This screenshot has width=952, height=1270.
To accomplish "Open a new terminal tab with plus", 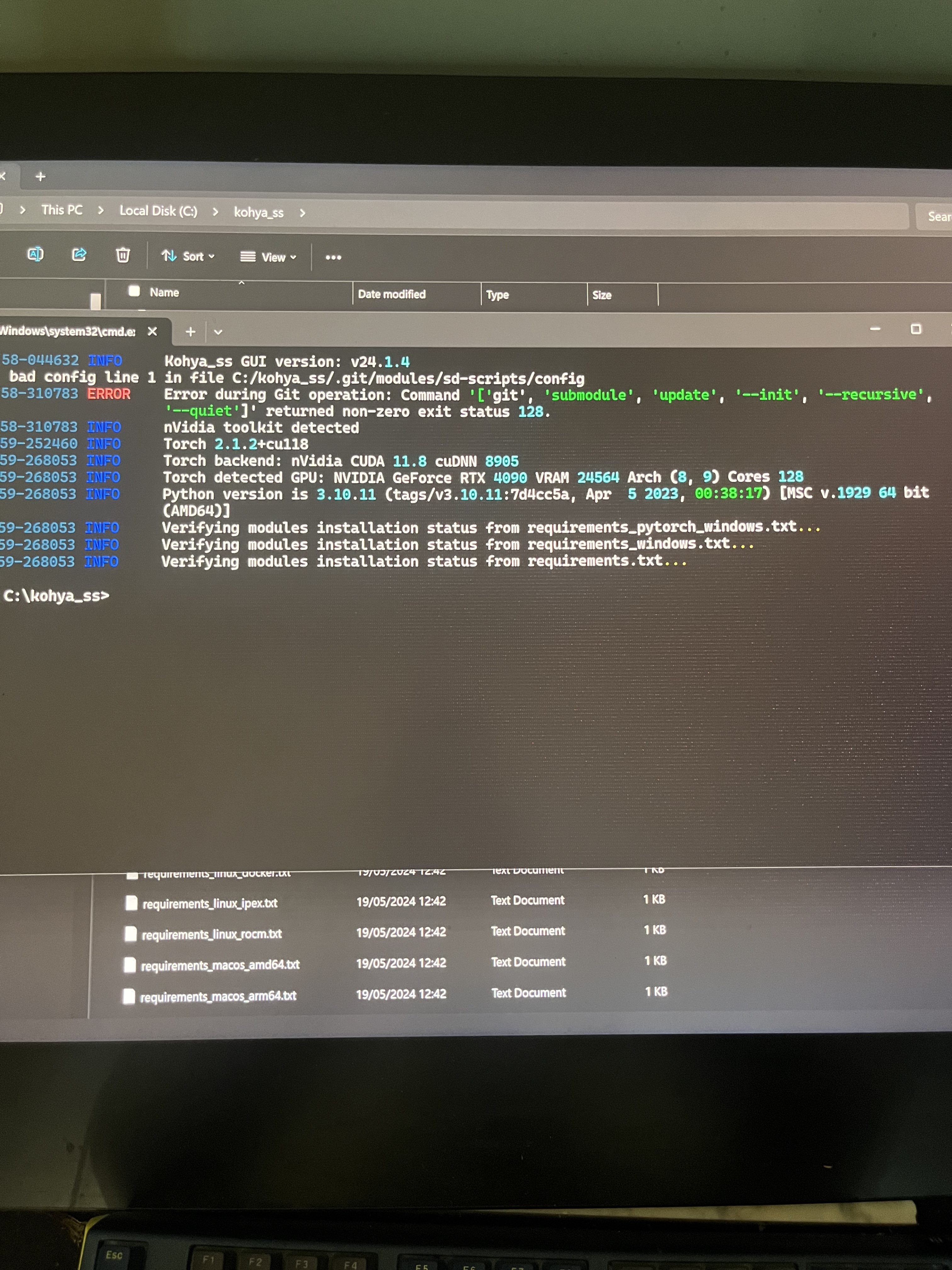I will pyautogui.click(x=190, y=331).
